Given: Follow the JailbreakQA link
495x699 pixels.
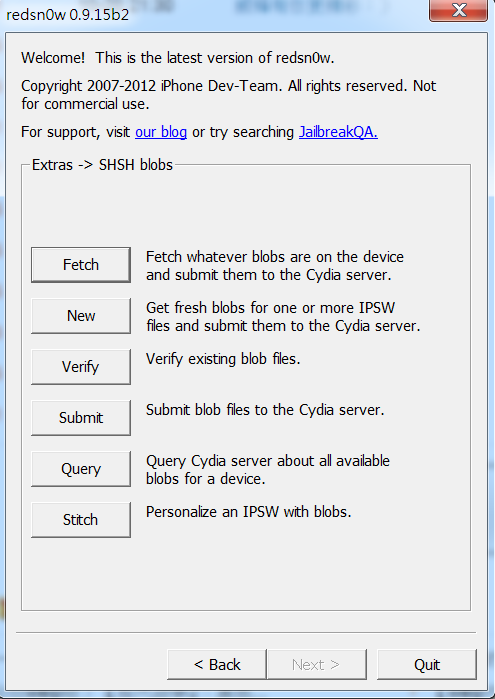Looking at the screenshot, I should (x=338, y=132).
